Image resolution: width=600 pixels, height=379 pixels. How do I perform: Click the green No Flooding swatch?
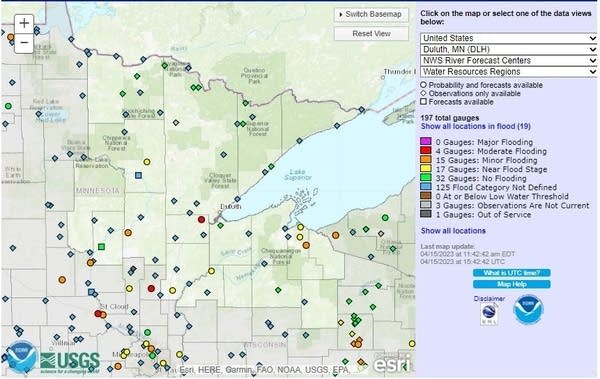tap(426, 178)
